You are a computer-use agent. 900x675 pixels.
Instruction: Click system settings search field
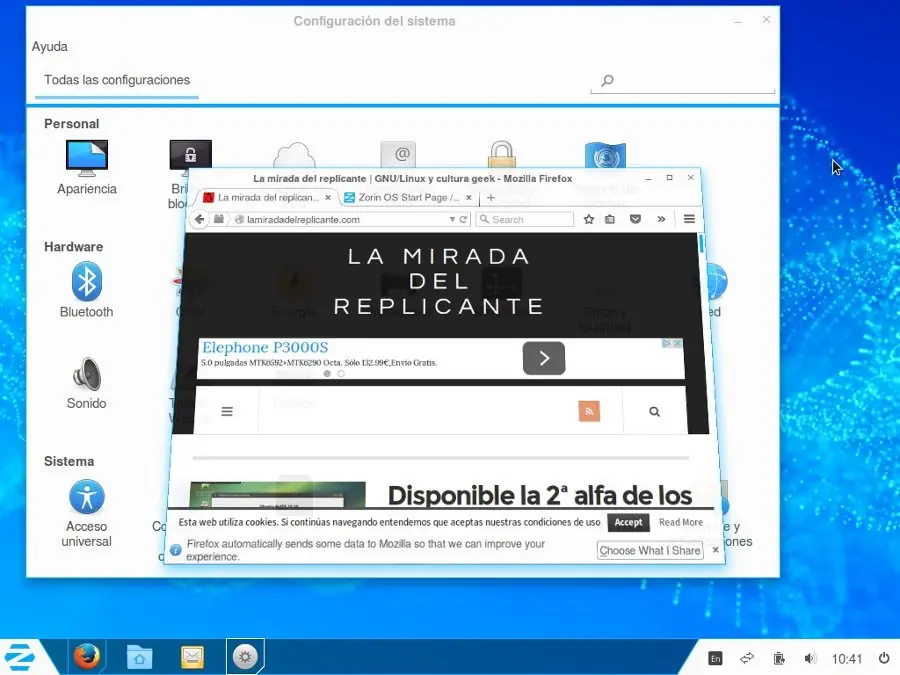coord(682,81)
